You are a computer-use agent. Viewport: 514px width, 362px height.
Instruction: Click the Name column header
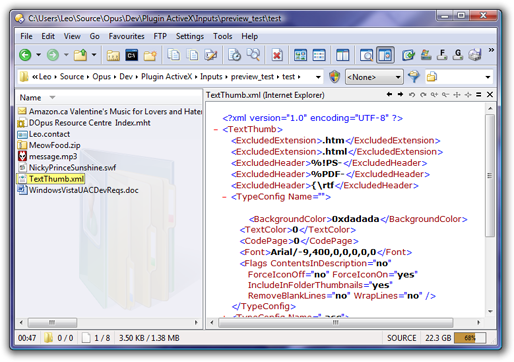tap(30, 98)
